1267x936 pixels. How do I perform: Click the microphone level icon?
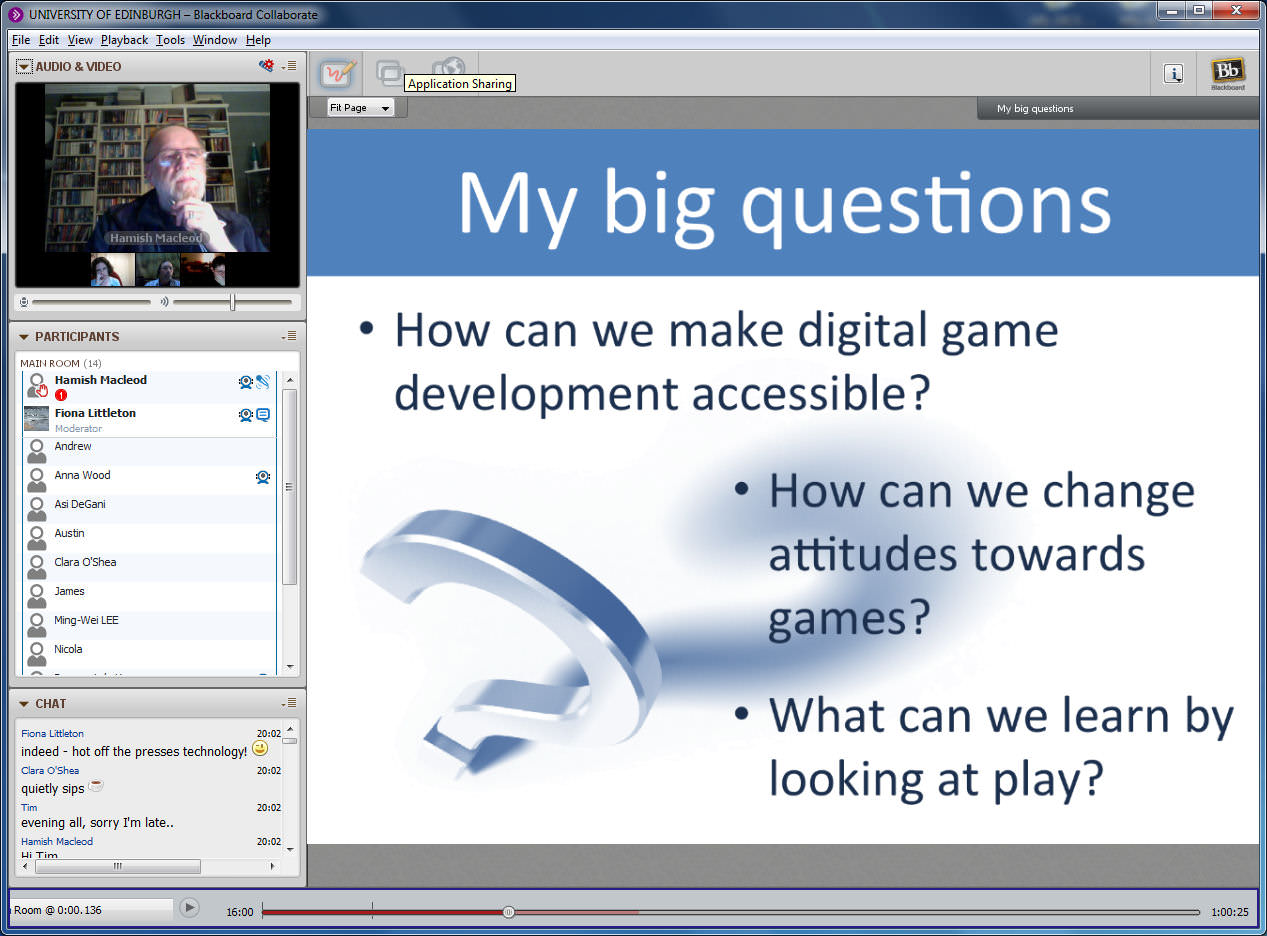(23, 301)
